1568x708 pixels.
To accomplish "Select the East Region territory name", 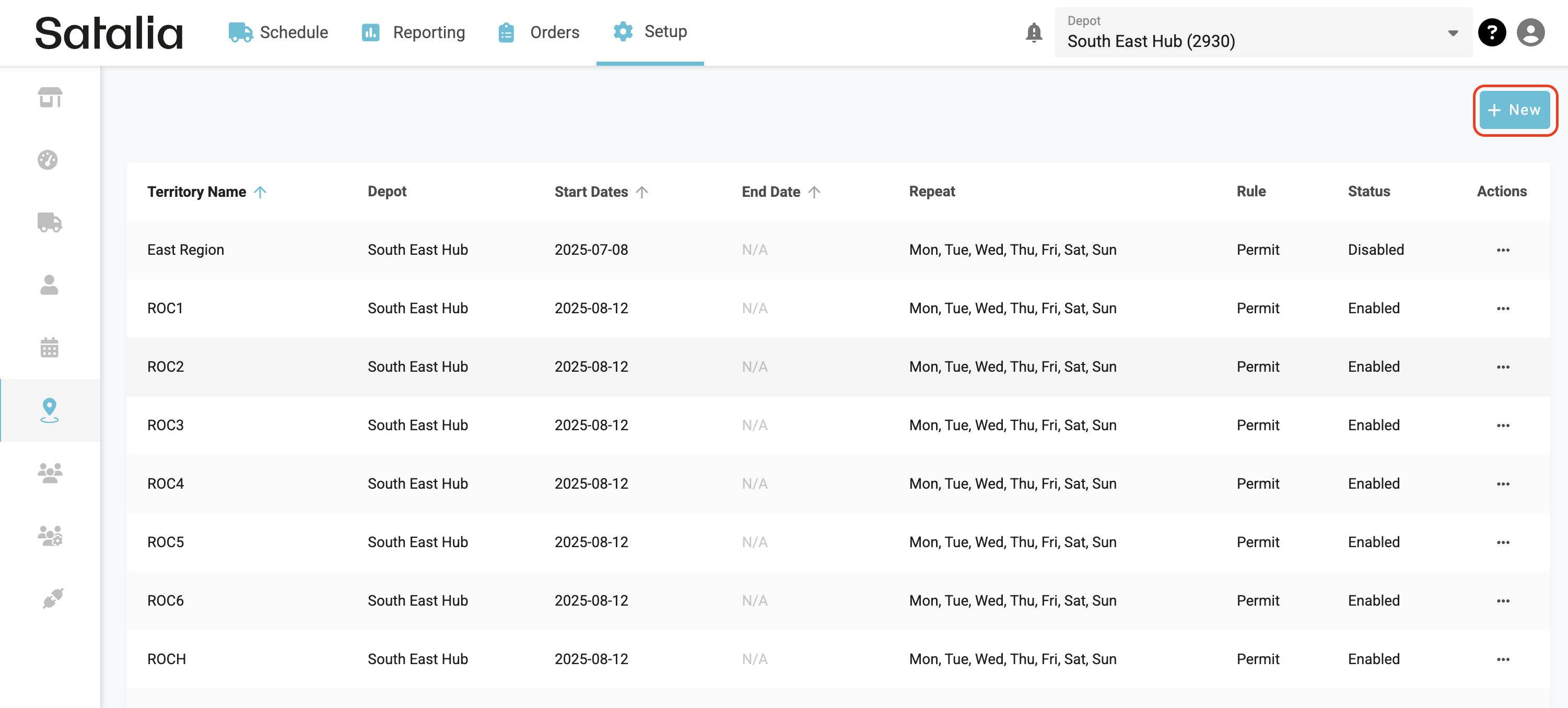I will pos(185,250).
